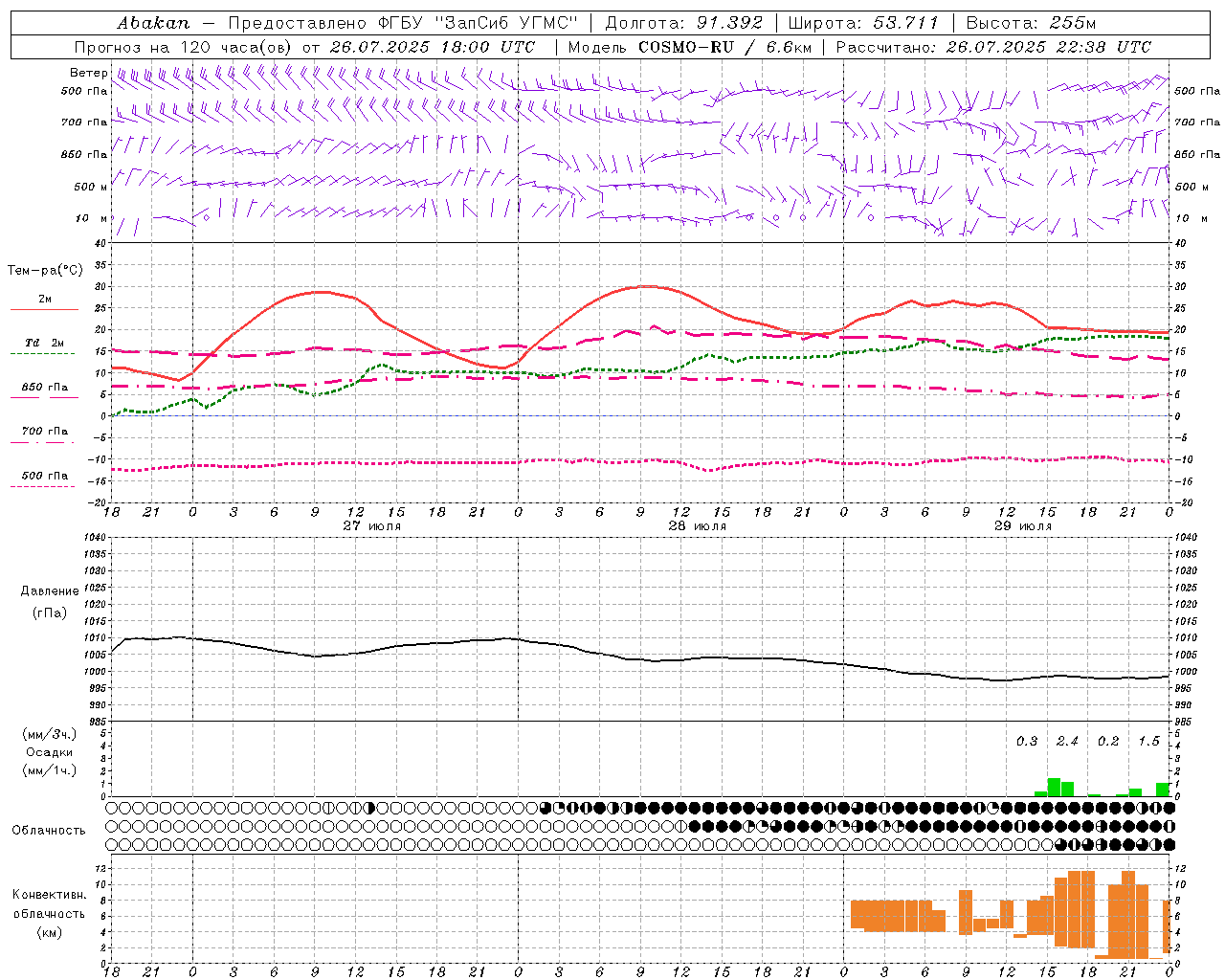1225x980 pixels.
Task: Click the "700 гПа" legend entry in temperature panel
Action: pos(45,432)
